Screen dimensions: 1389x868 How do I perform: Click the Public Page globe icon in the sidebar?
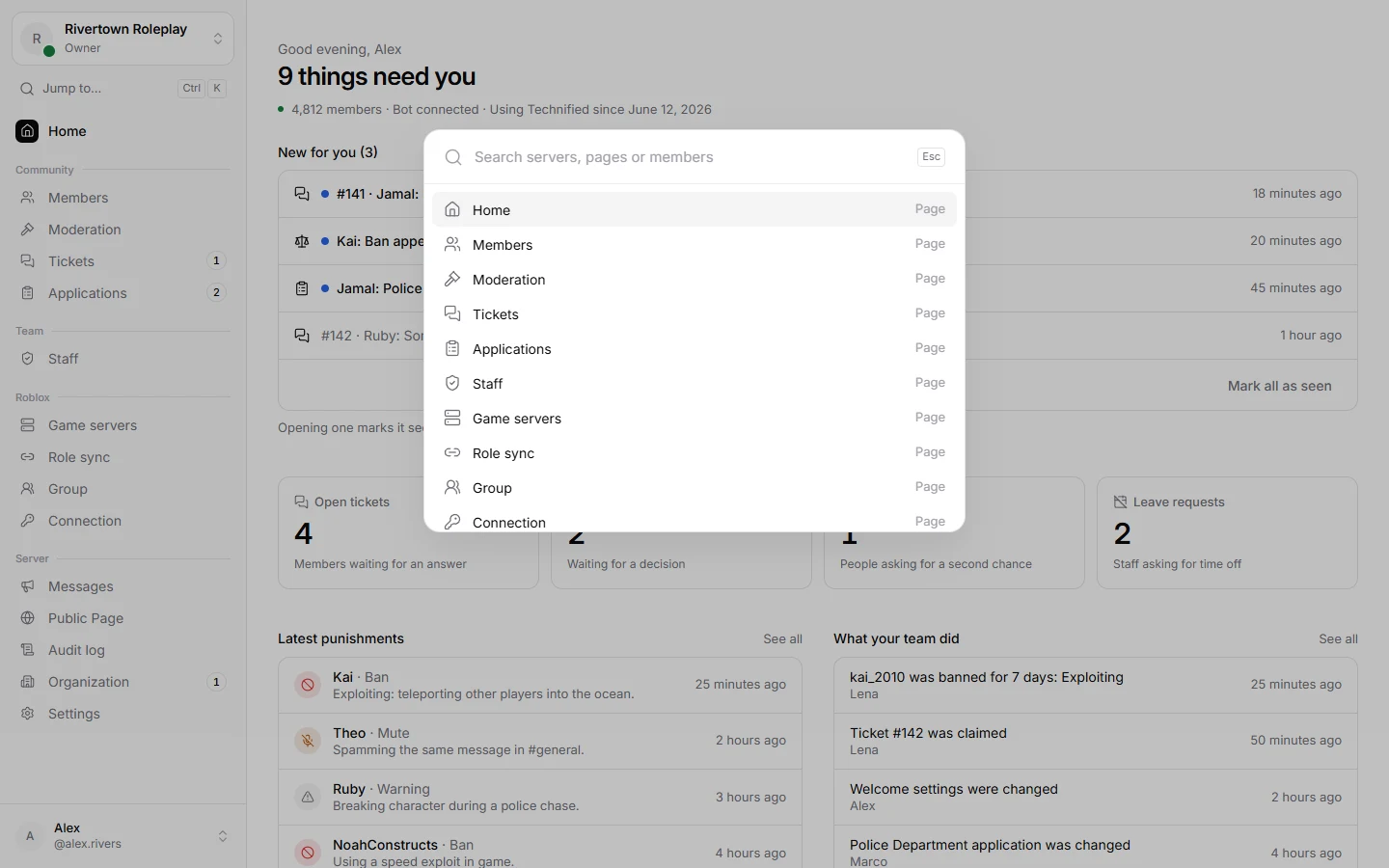tap(28, 618)
